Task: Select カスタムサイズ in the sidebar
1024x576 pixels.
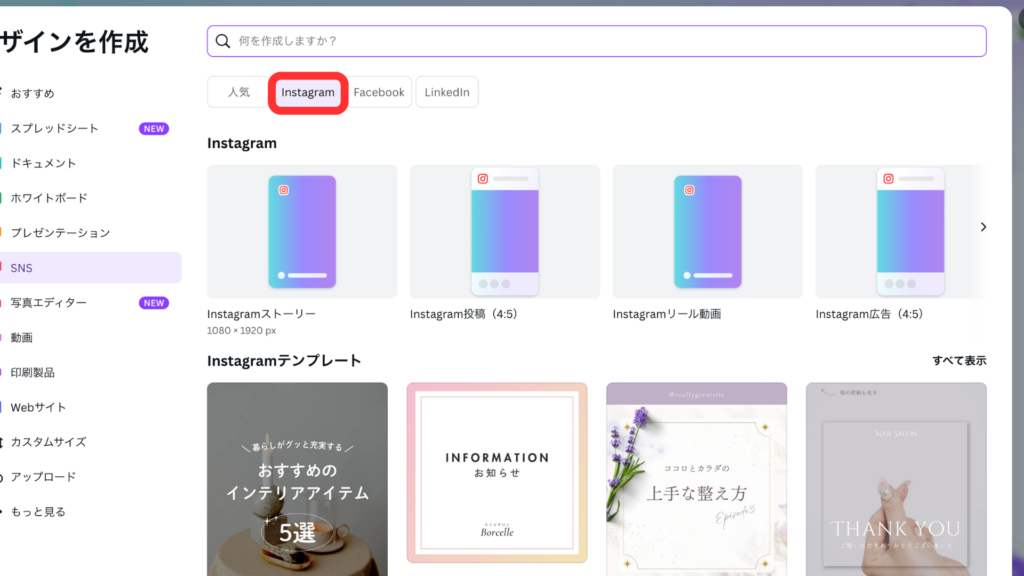Action: tap(48, 442)
